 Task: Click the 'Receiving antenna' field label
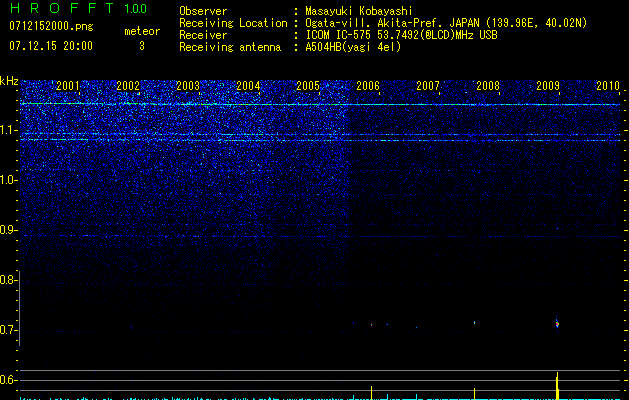tap(230, 47)
